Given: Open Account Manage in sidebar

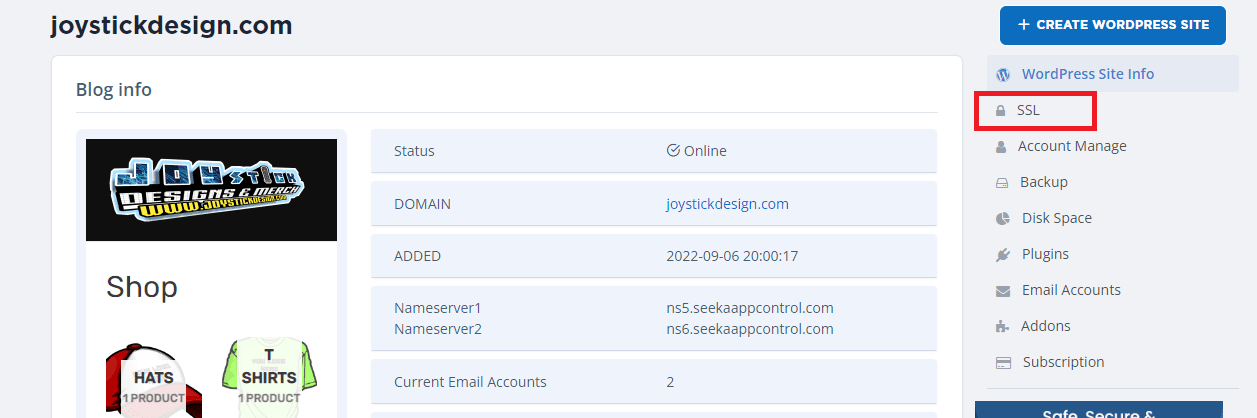Looking at the screenshot, I should (1072, 146).
